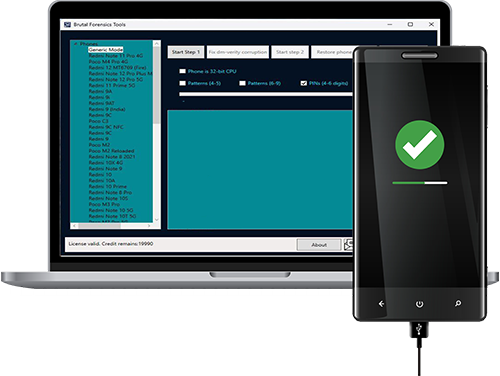The image size is (500, 376).
Task: Select Redmi Note 9
Action: coord(105,169)
